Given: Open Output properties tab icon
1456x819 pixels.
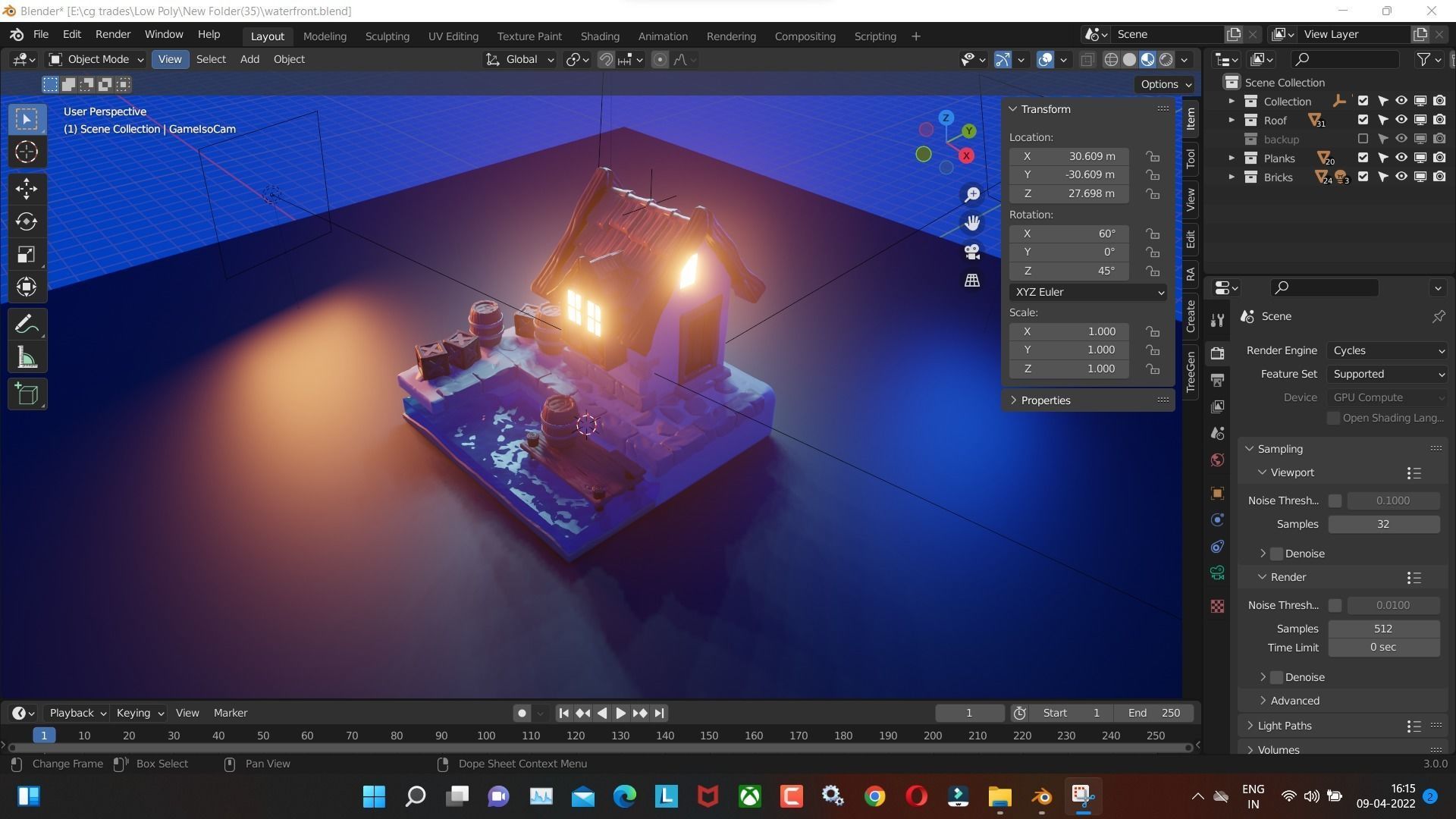Looking at the screenshot, I should 1217,380.
